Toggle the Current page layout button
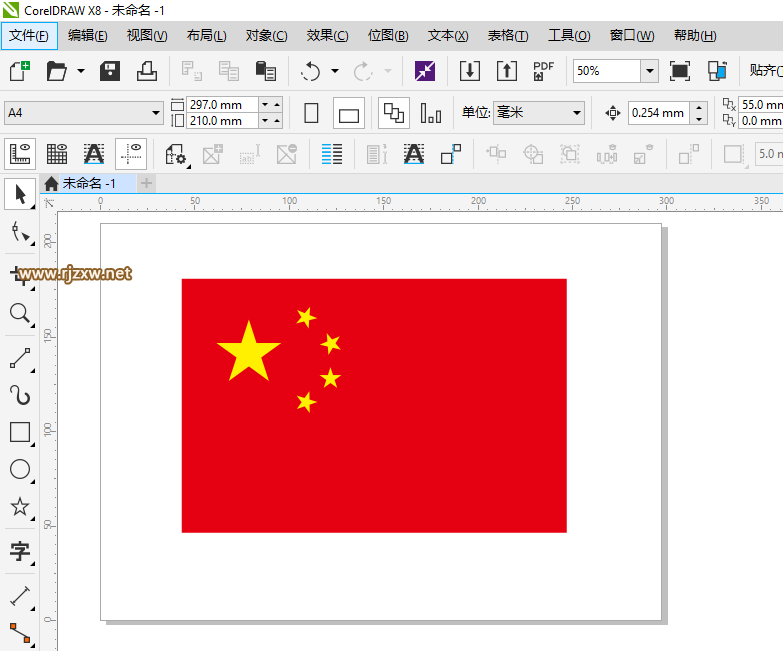 431,113
